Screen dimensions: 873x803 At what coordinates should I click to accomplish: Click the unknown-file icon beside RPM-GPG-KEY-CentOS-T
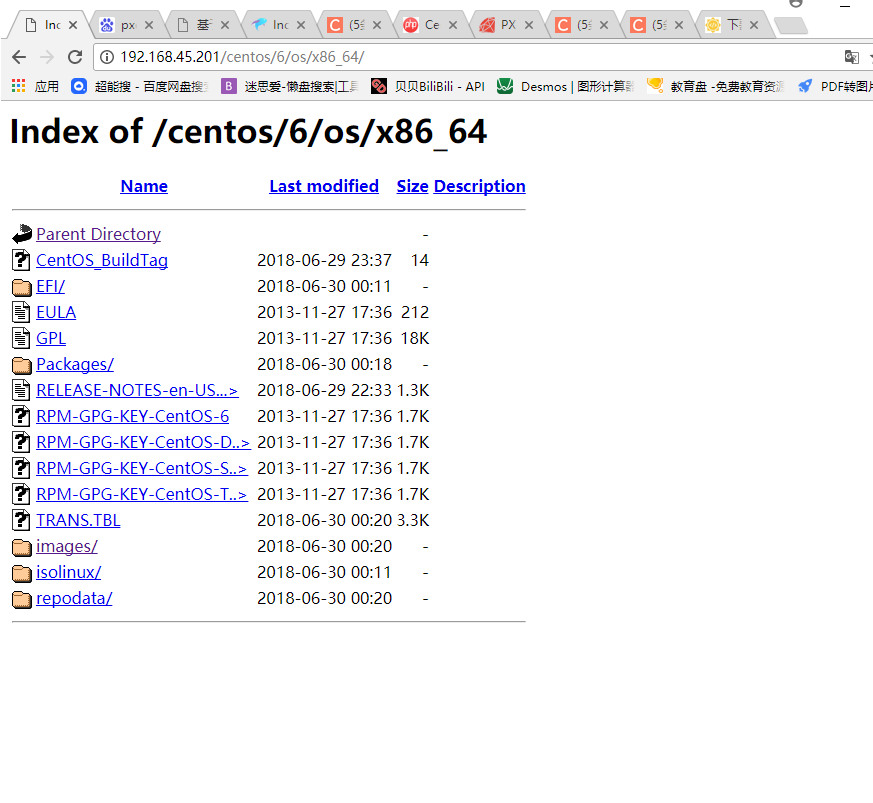pyautogui.click(x=22, y=494)
